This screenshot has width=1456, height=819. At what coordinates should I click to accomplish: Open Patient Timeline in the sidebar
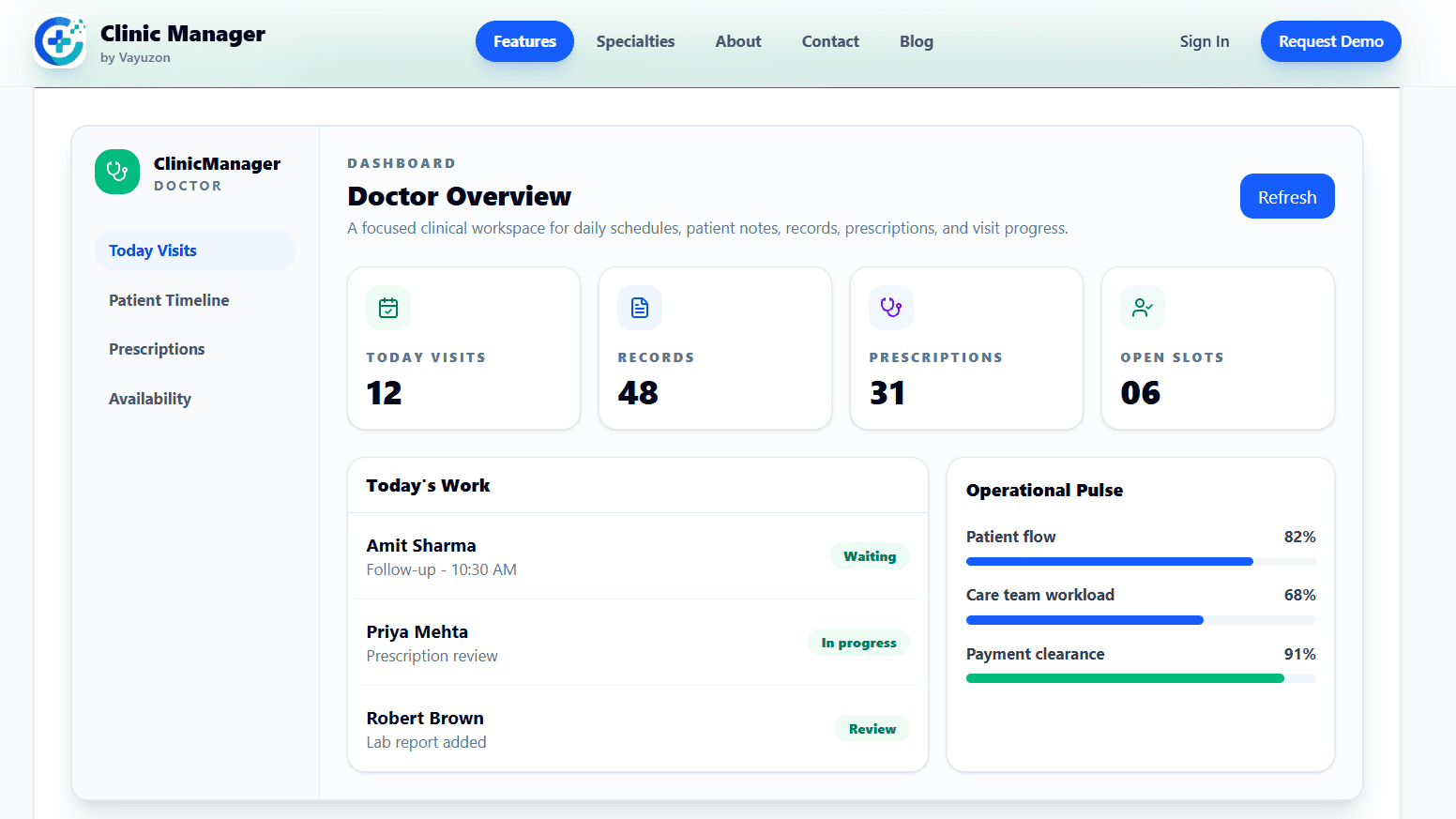pos(195,300)
